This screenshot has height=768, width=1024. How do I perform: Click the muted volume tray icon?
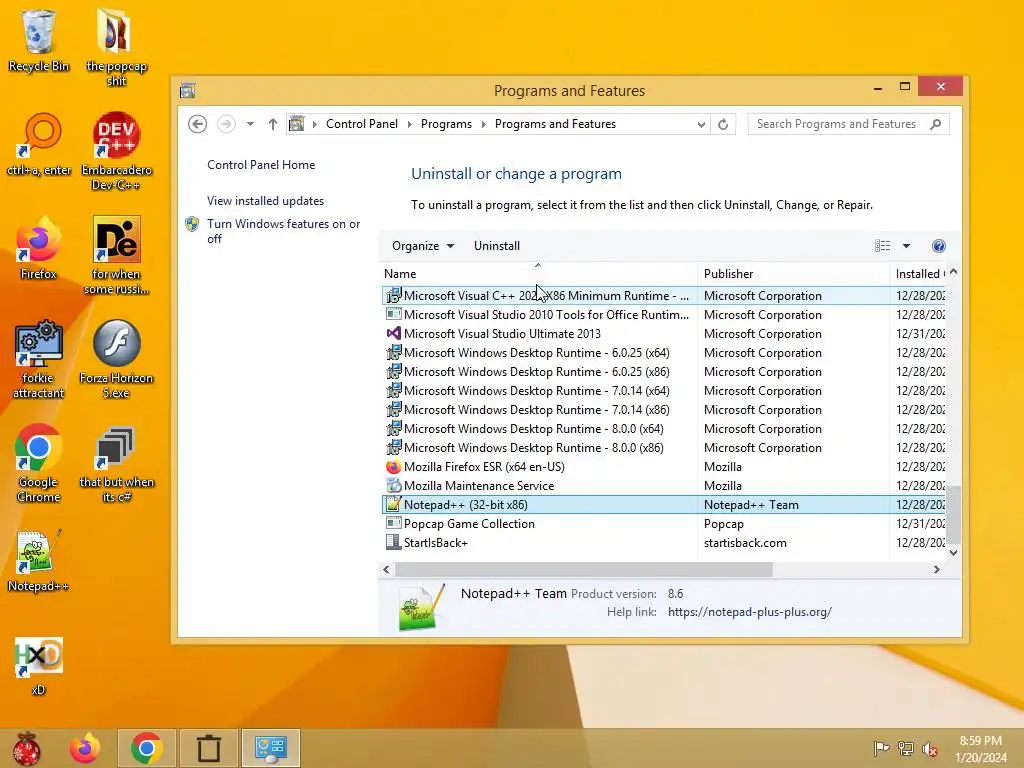(930, 748)
